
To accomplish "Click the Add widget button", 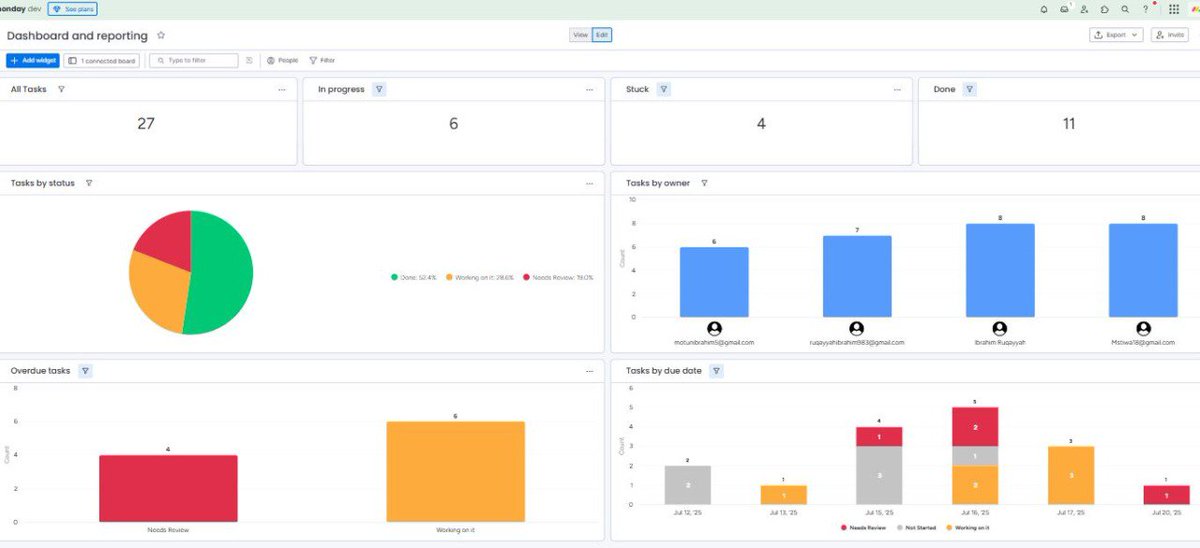I will [x=33, y=60].
